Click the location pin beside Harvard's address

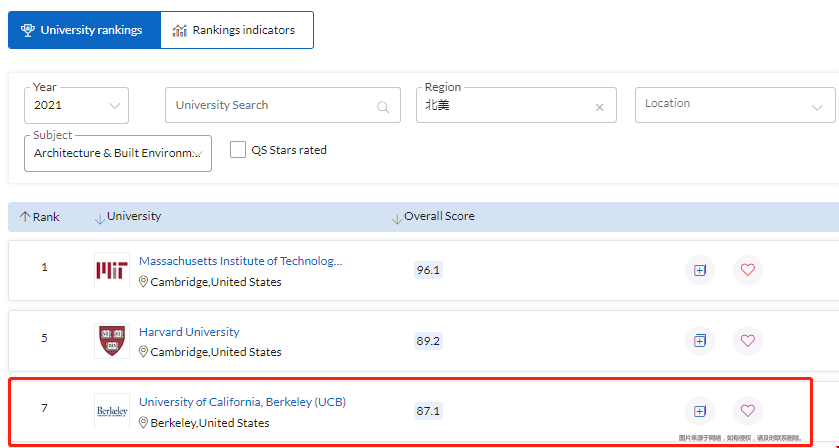pos(143,352)
